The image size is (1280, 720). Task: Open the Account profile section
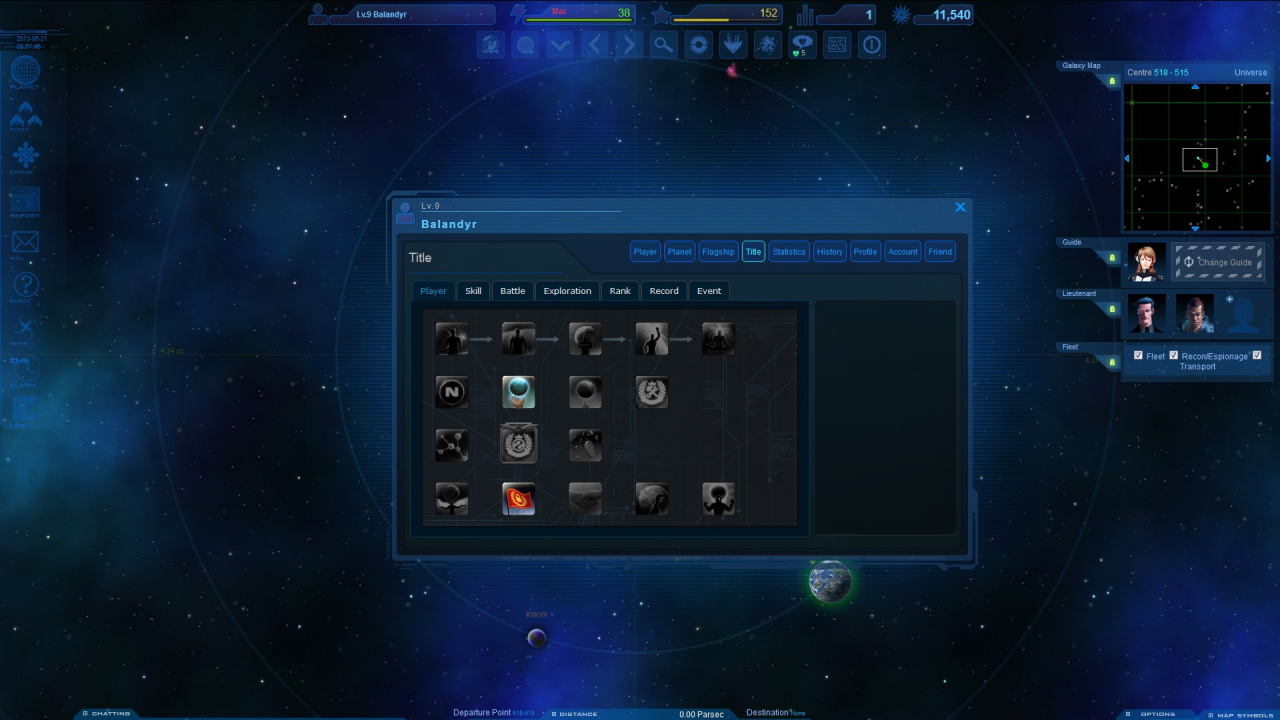pyautogui.click(x=903, y=252)
